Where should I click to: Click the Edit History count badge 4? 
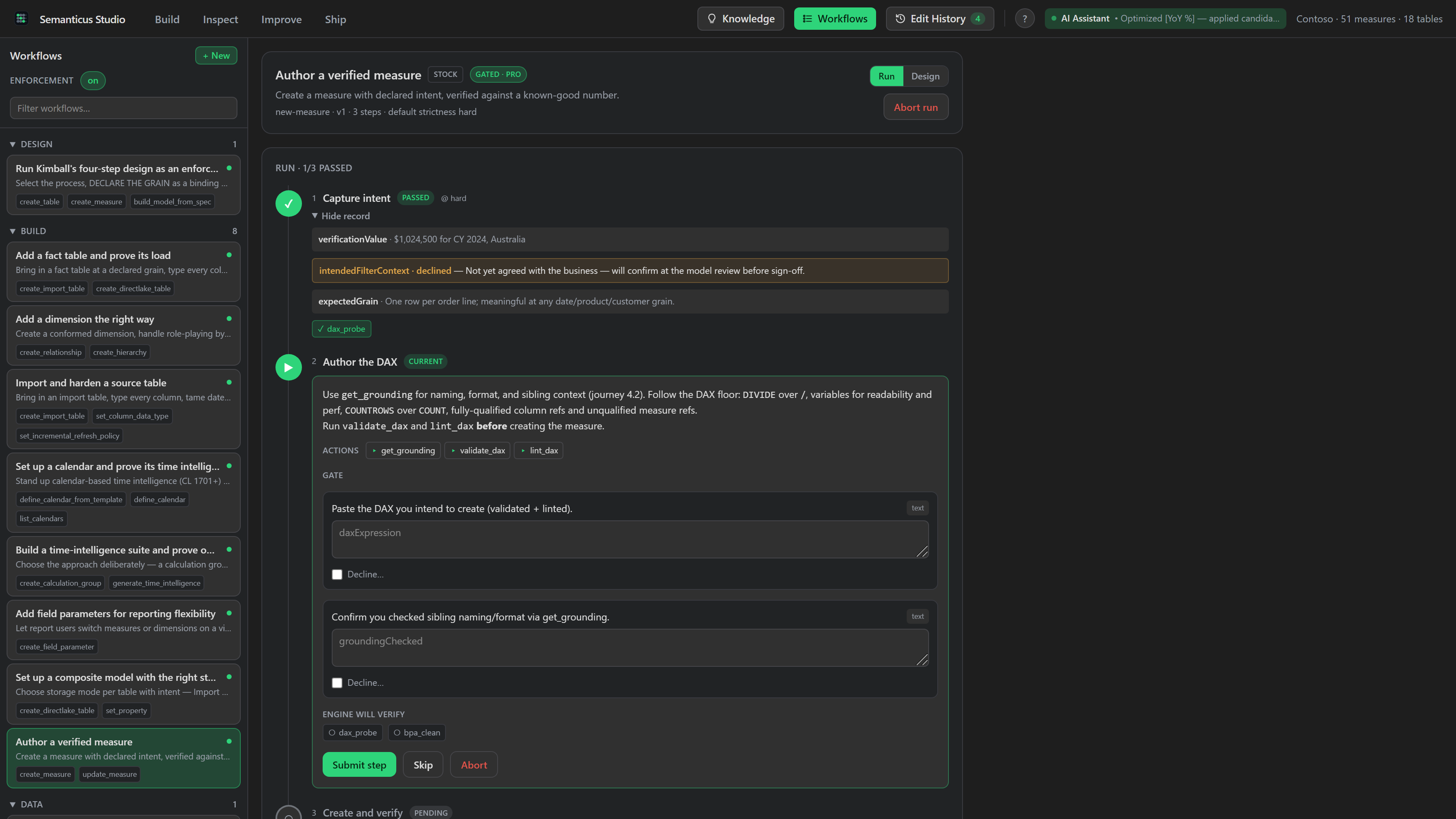point(977,19)
